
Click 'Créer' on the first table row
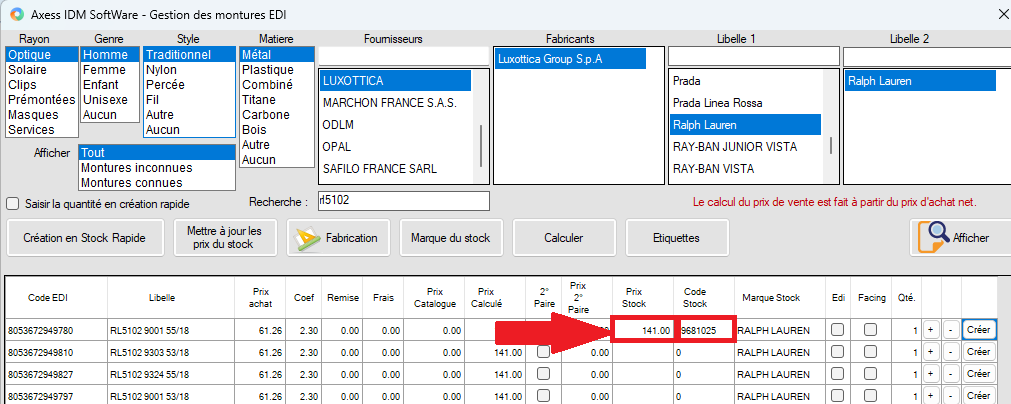[979, 329]
